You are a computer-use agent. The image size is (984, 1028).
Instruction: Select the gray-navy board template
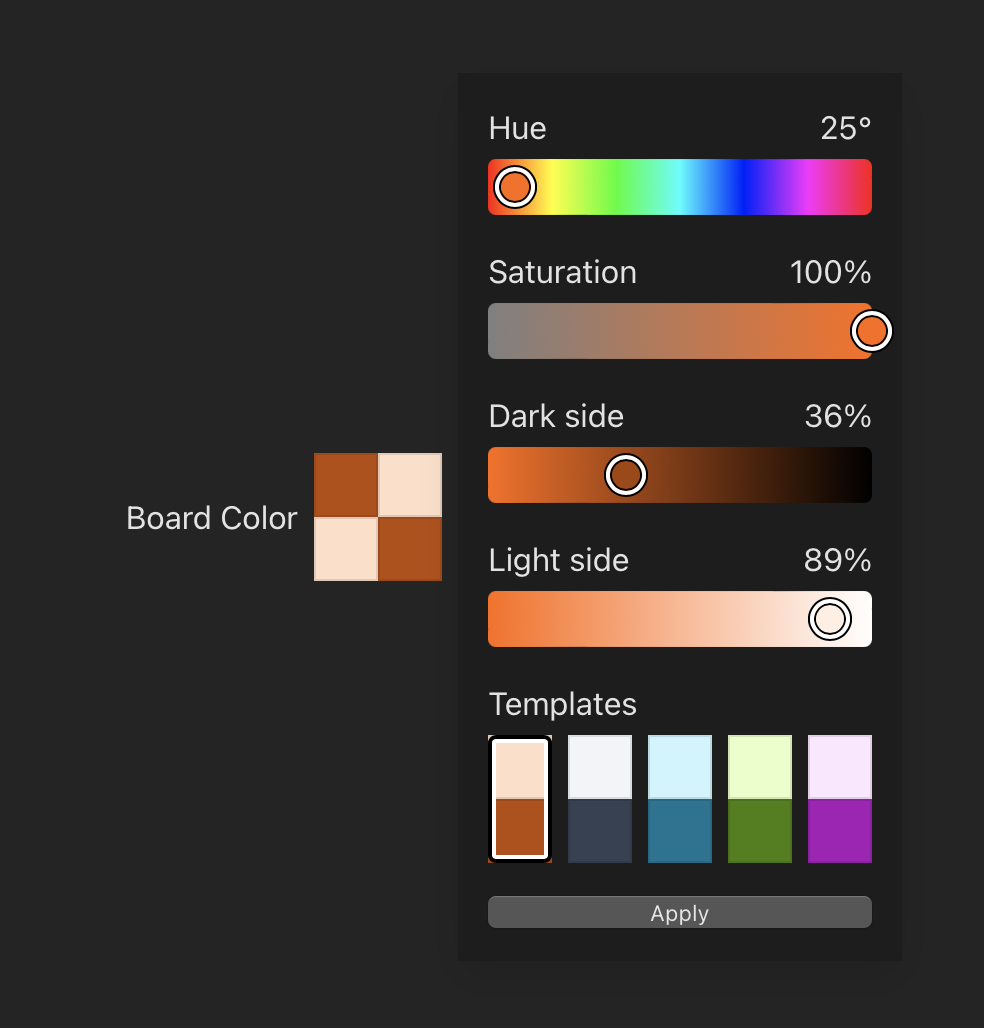coord(600,799)
